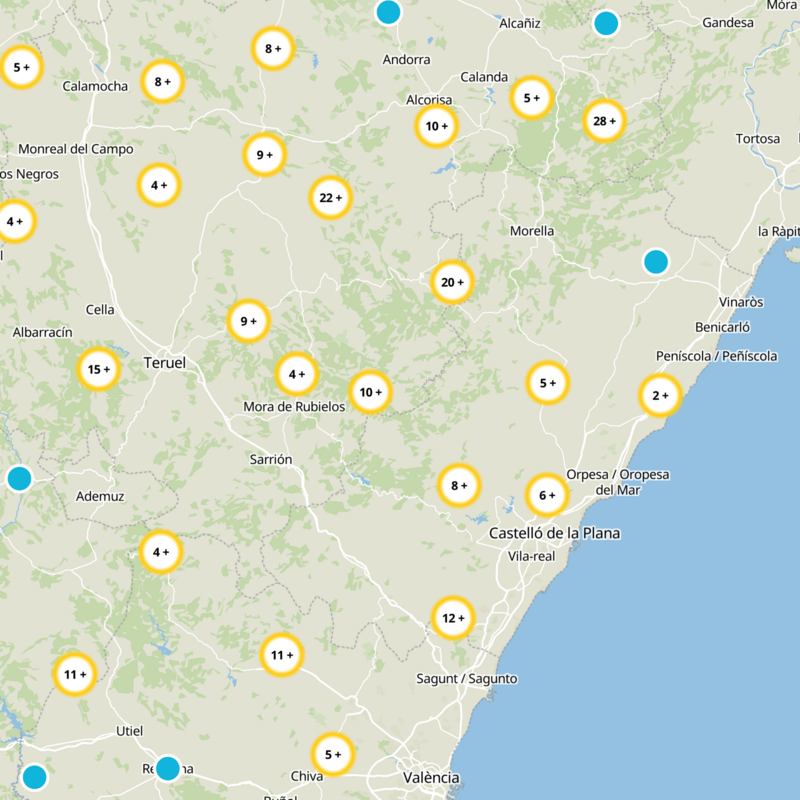Screen dimensions: 800x800
Task: Click the blue marker near Ademuz
Action: [19, 478]
